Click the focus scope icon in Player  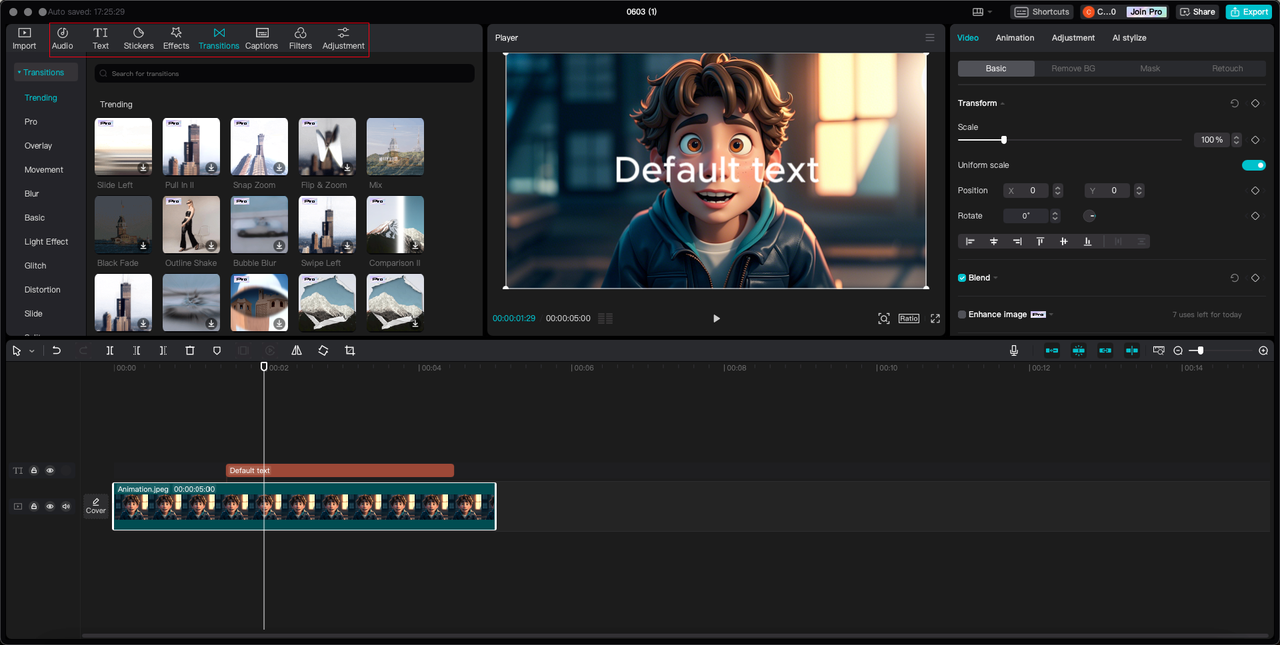(x=884, y=318)
